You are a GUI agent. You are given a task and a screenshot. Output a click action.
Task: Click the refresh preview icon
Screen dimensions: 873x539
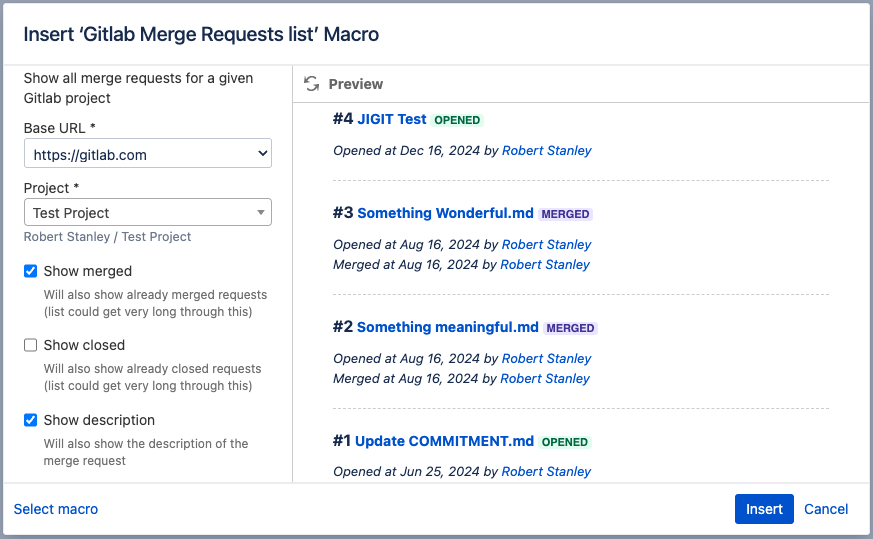pyautogui.click(x=312, y=84)
